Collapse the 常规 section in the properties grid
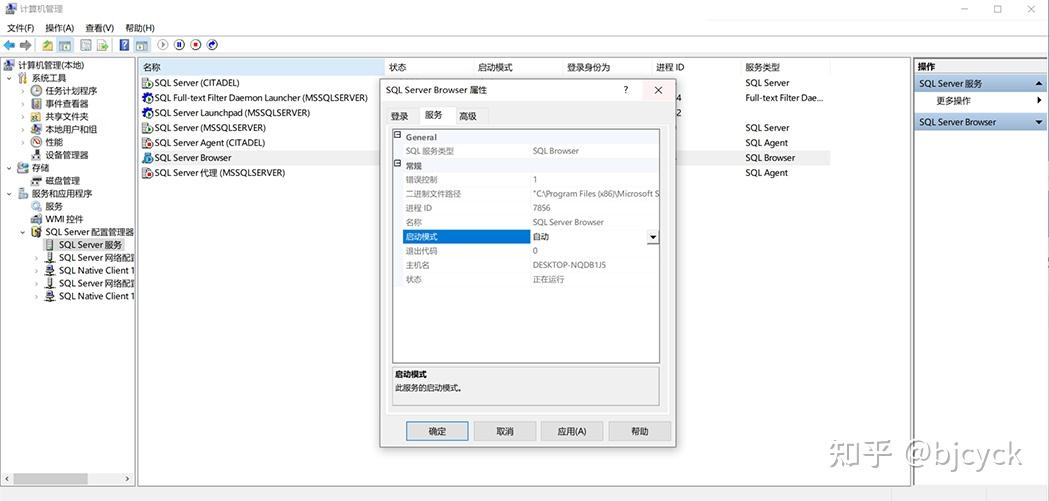The width and height of the screenshot is (1049, 501). point(397,165)
